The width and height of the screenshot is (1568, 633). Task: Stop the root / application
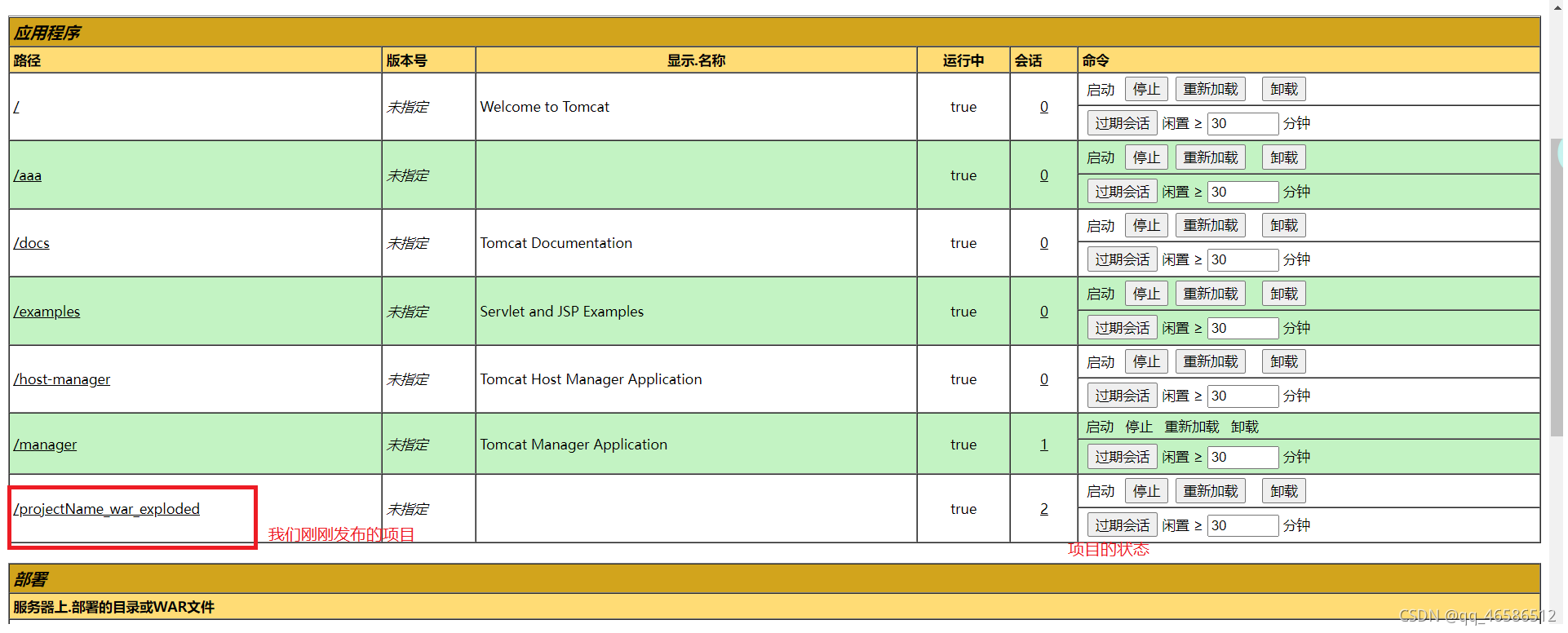click(1146, 89)
